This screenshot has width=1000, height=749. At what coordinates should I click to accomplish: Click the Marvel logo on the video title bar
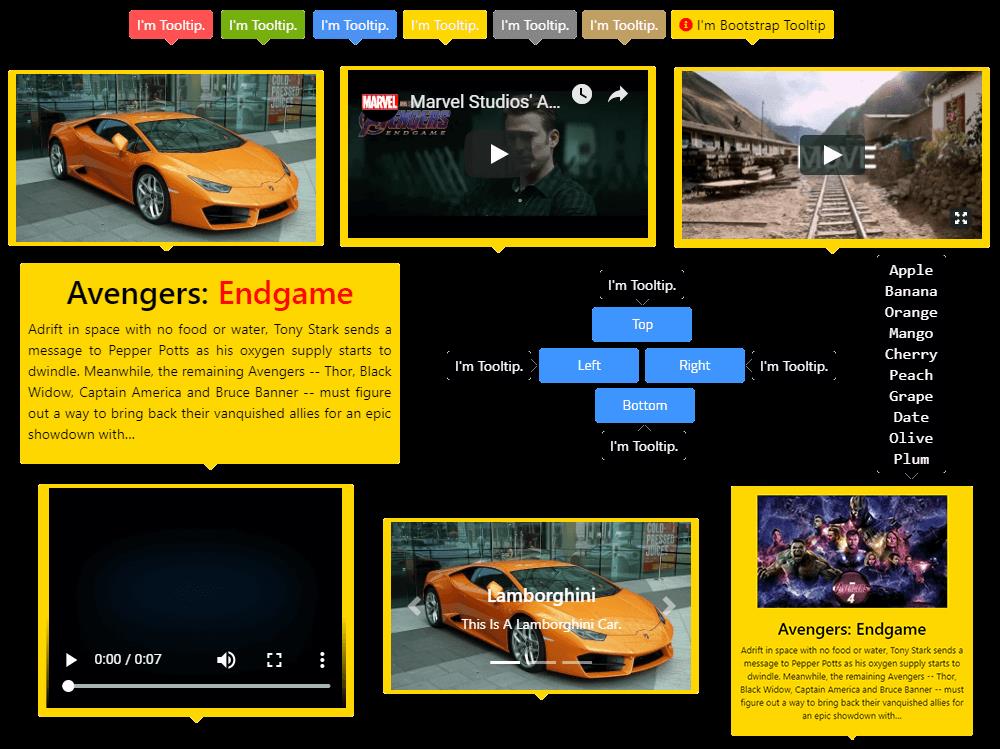379,102
